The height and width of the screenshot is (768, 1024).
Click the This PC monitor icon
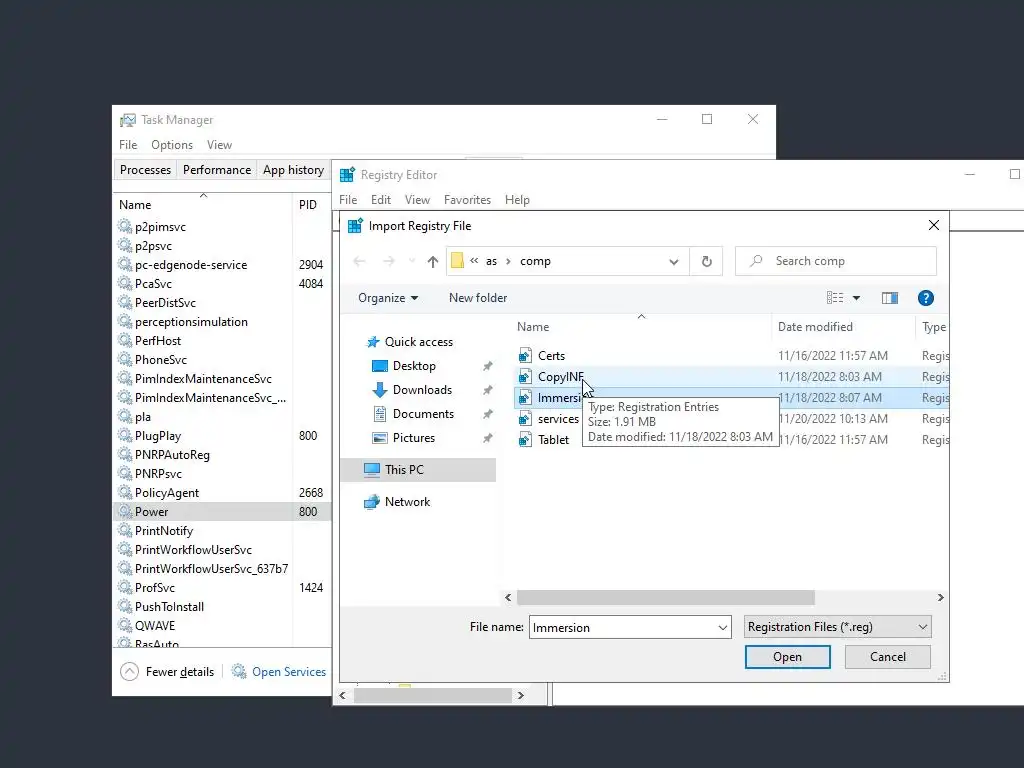coord(372,470)
